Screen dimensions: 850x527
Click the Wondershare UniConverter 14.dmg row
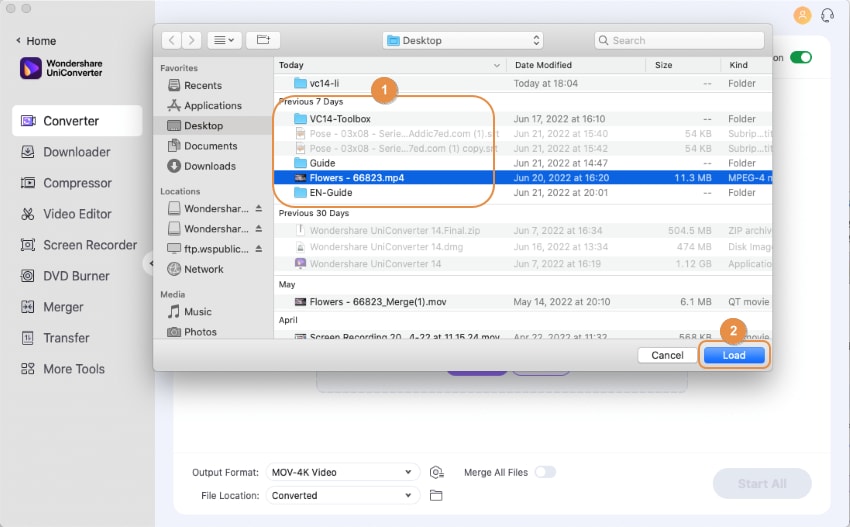523,247
